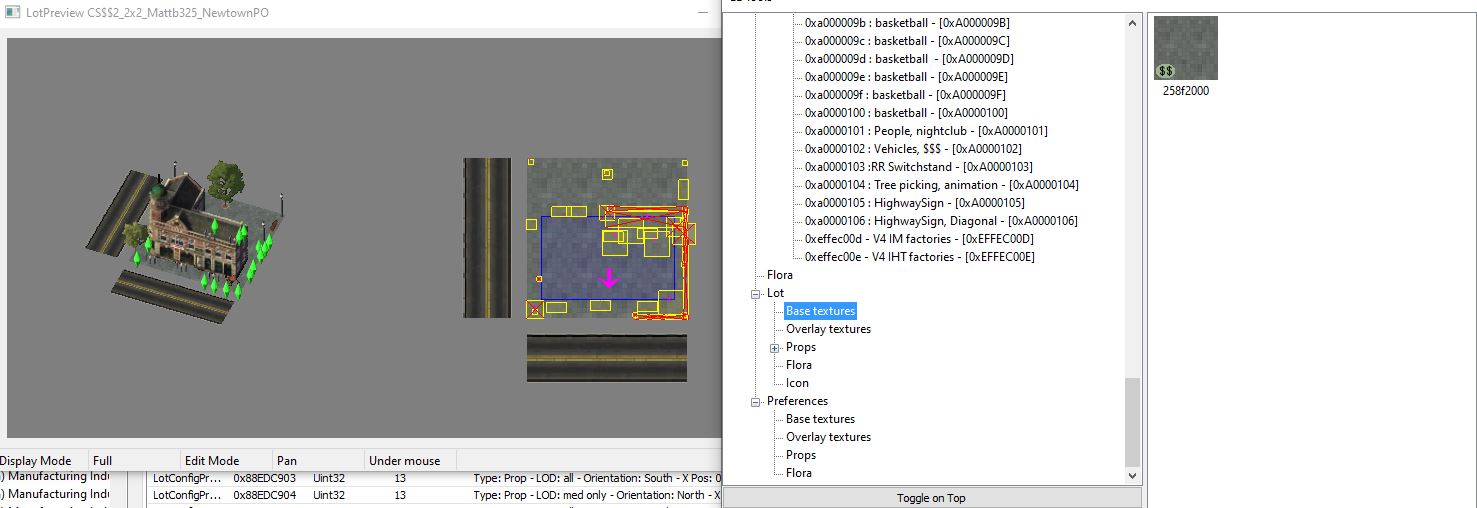Image resolution: width=1477 pixels, height=508 pixels.
Task: Select 0xa000009e basketball entry
Action: (x=906, y=77)
